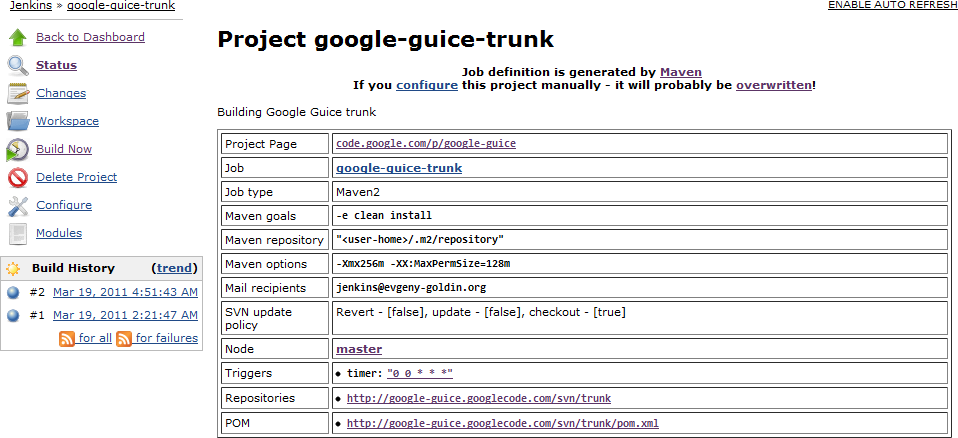The width and height of the screenshot is (958, 438).
Task: Click the timer "0 0 * * *" trigger link
Action: (x=420, y=373)
